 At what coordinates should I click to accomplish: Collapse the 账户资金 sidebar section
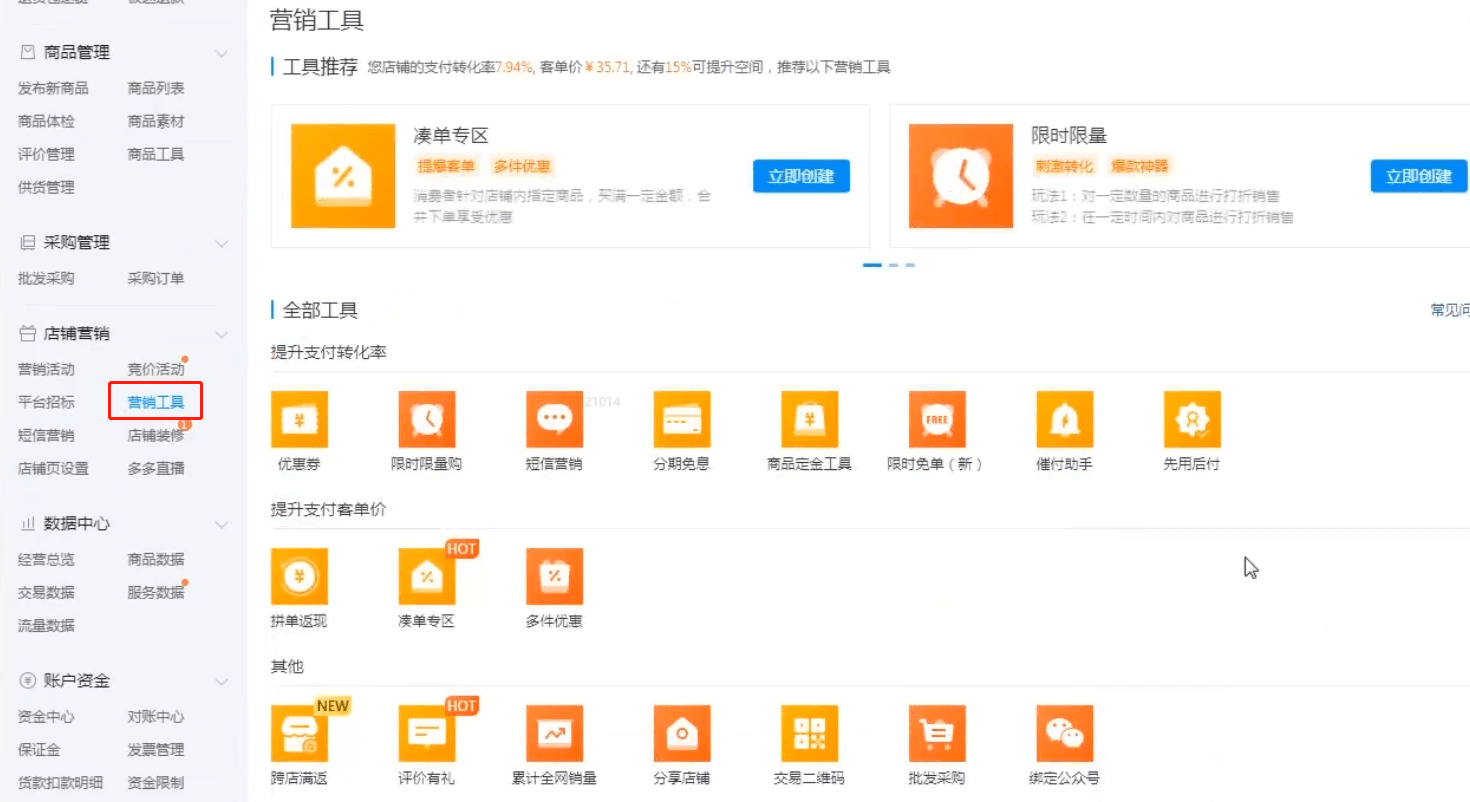pos(221,681)
